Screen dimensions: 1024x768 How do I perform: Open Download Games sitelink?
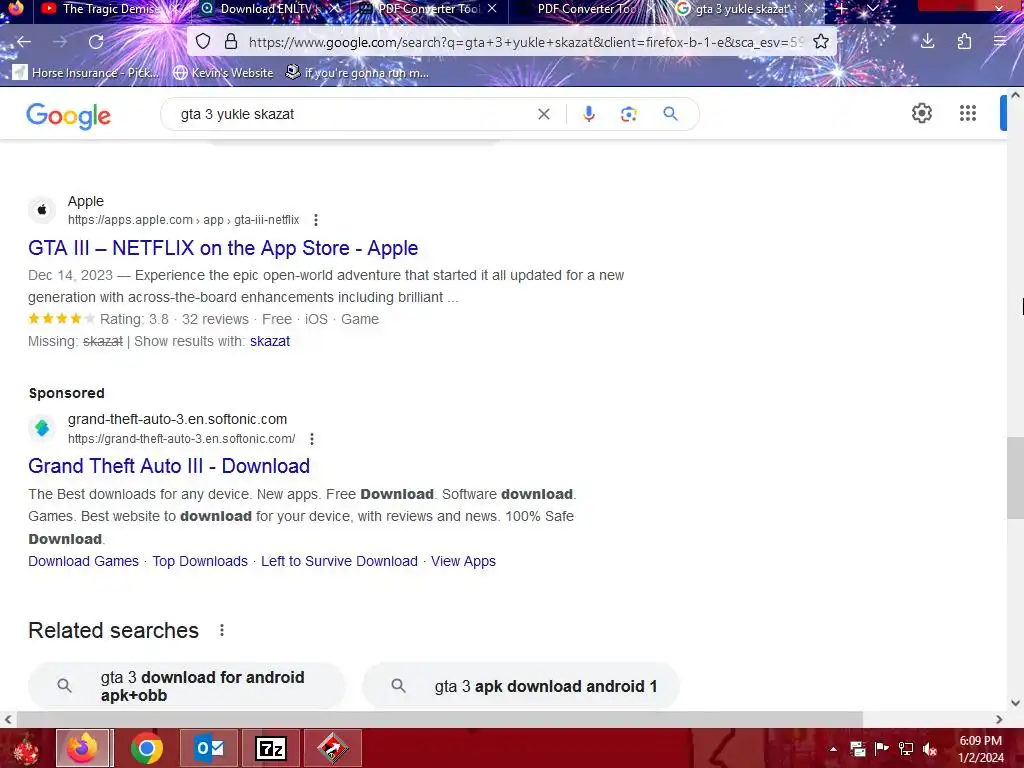click(84, 561)
